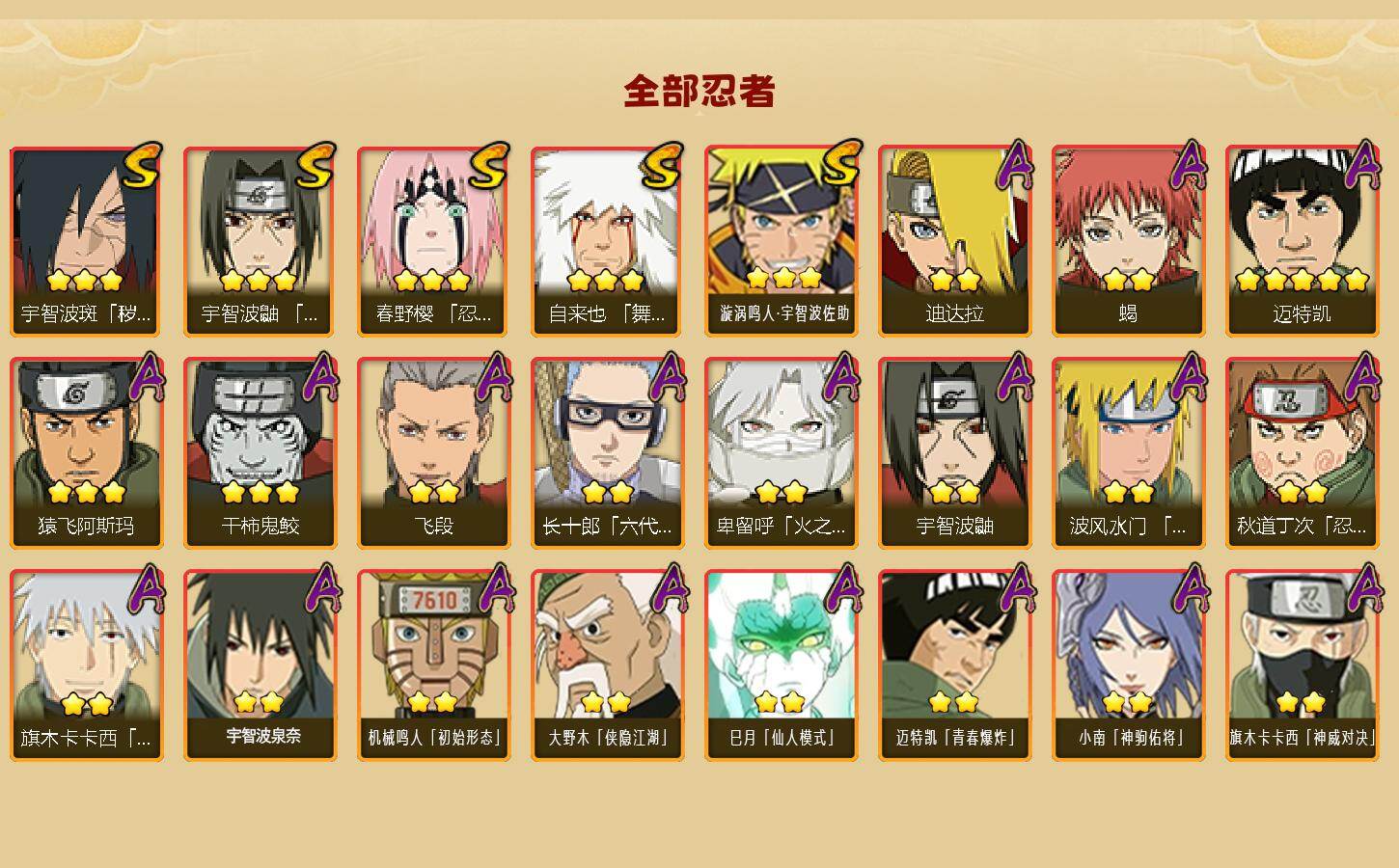Select the 机械鸣人「初始形态」 card
The width and height of the screenshot is (1399, 868).
point(434,665)
